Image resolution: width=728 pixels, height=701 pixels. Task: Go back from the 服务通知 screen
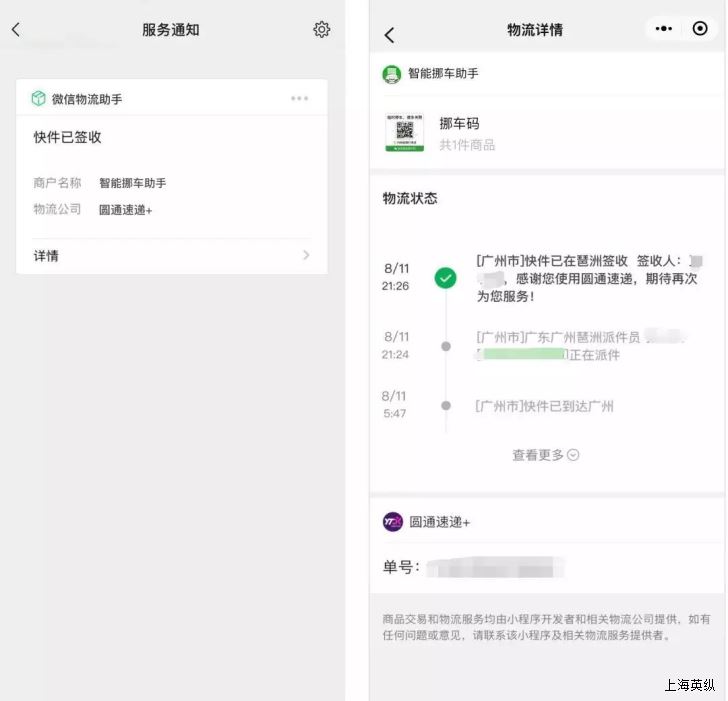(x=16, y=30)
